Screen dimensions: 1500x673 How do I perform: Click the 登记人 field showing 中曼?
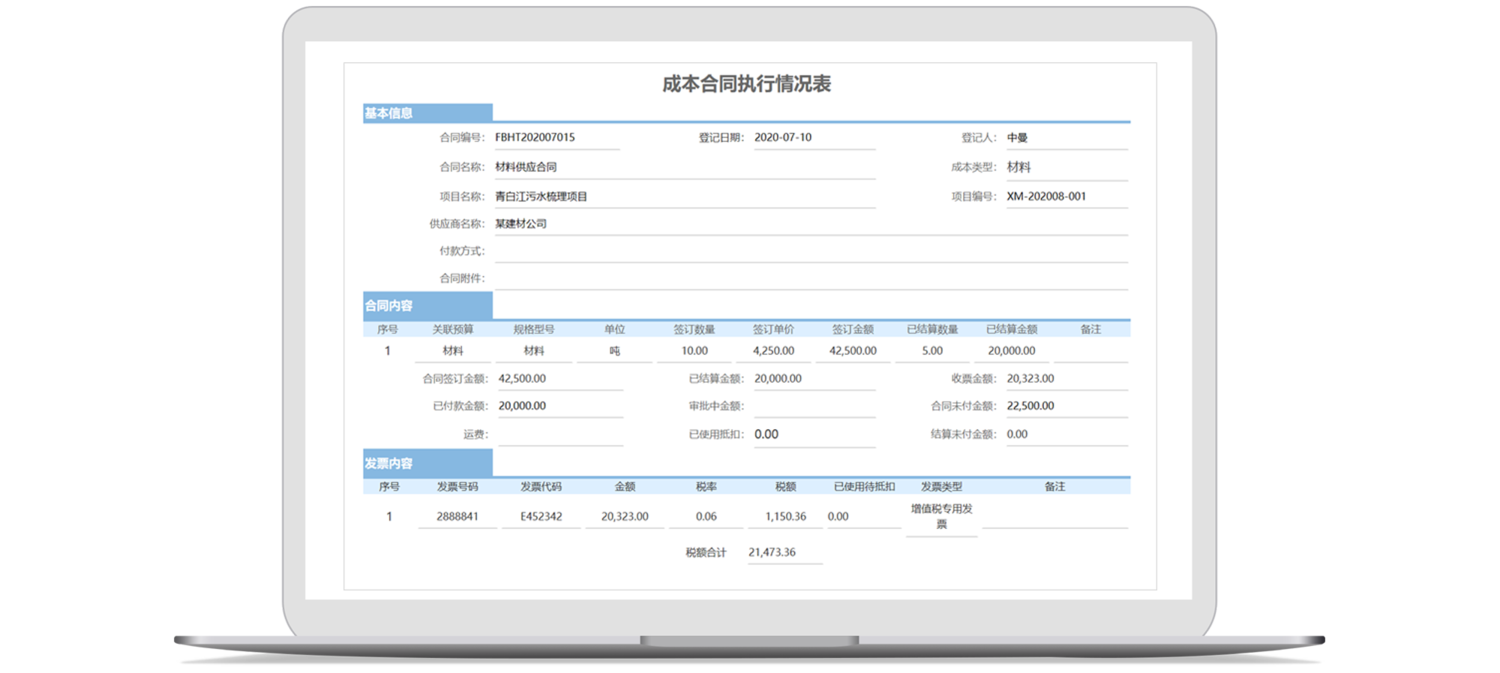pos(1065,138)
